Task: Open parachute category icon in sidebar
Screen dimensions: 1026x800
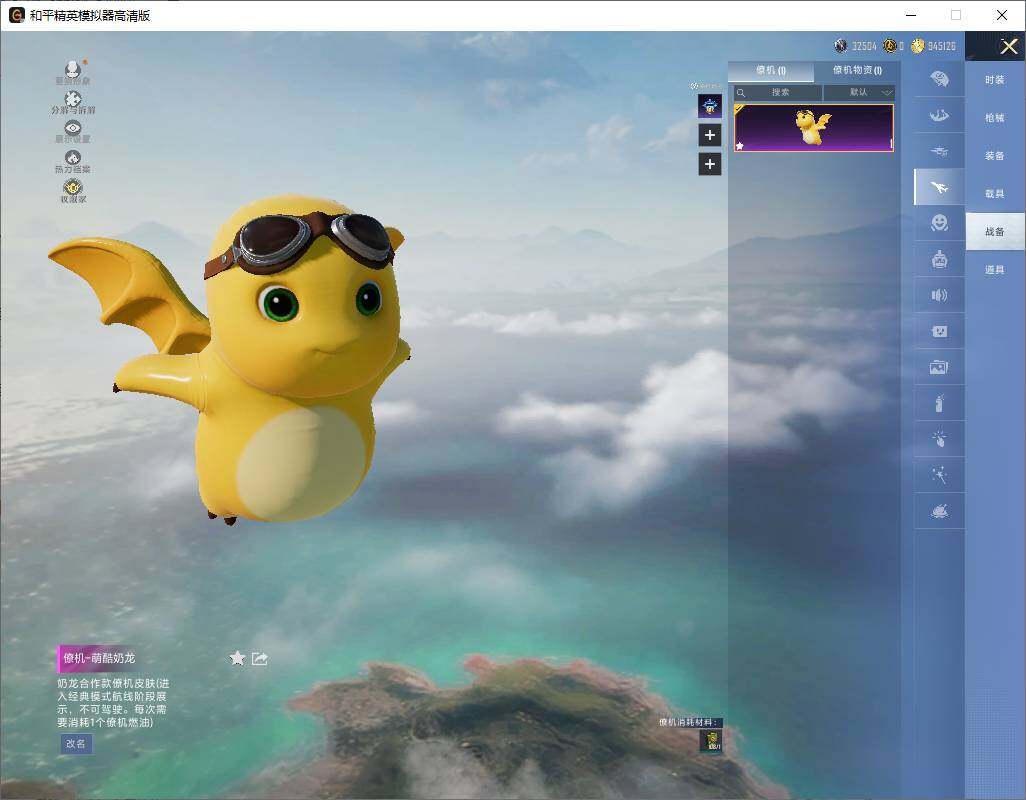Action: (x=939, y=79)
